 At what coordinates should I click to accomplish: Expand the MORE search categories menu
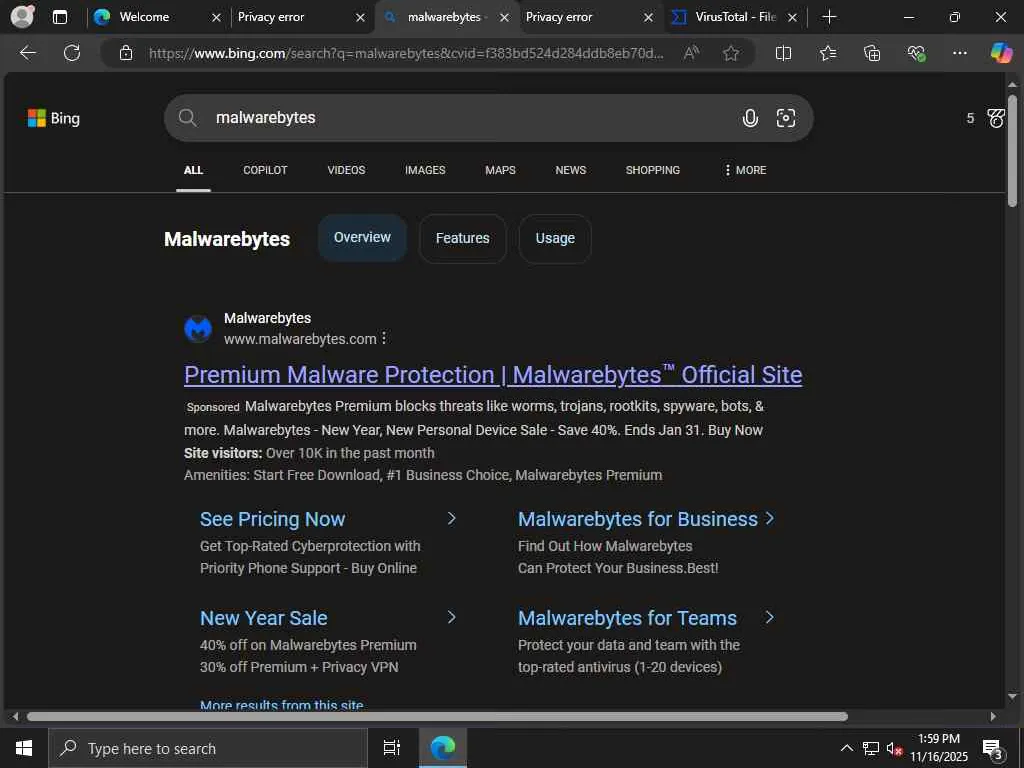745,170
